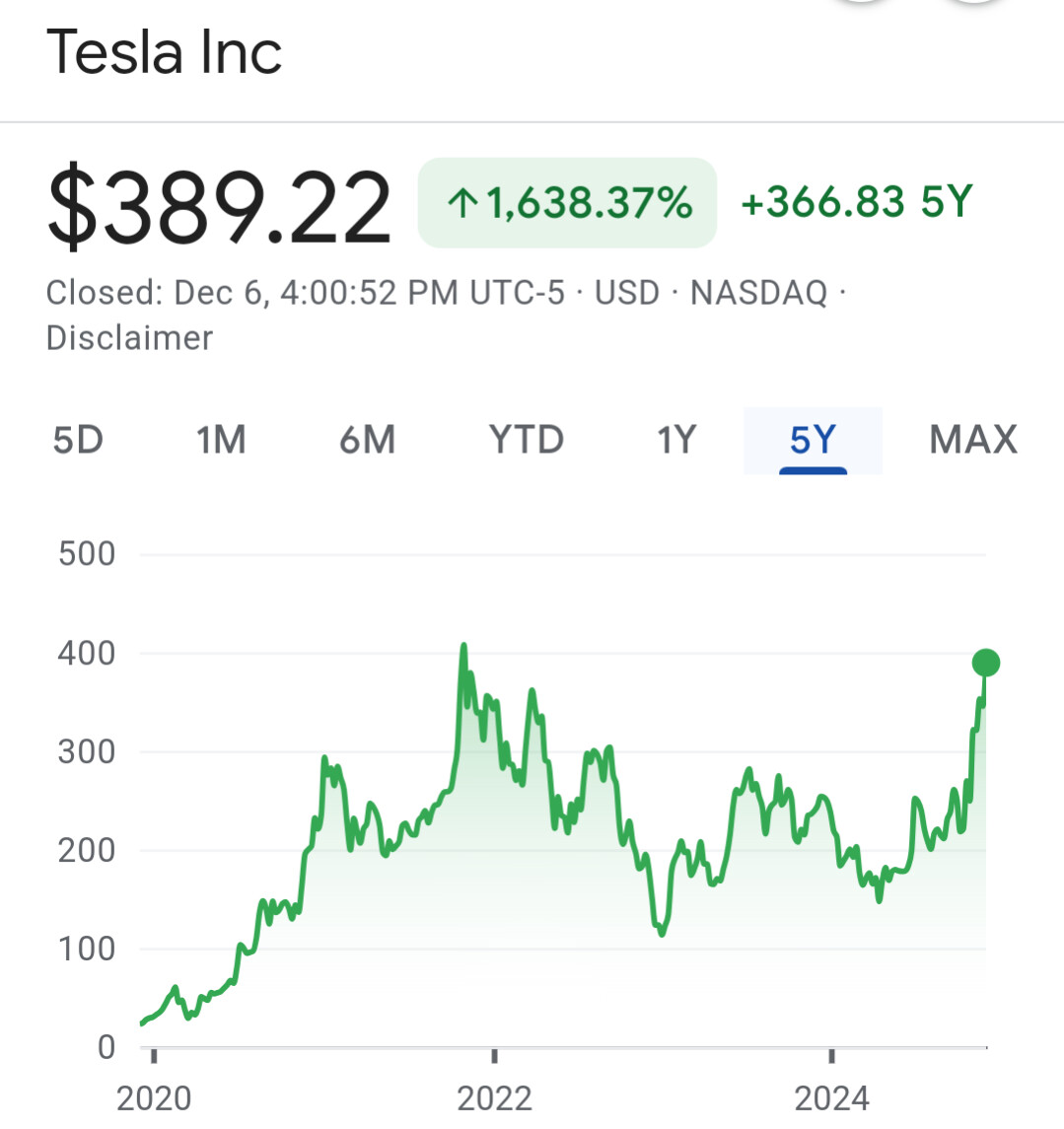1064x1129 pixels.
Task: Open the Disclaimer link
Action: coord(129,338)
